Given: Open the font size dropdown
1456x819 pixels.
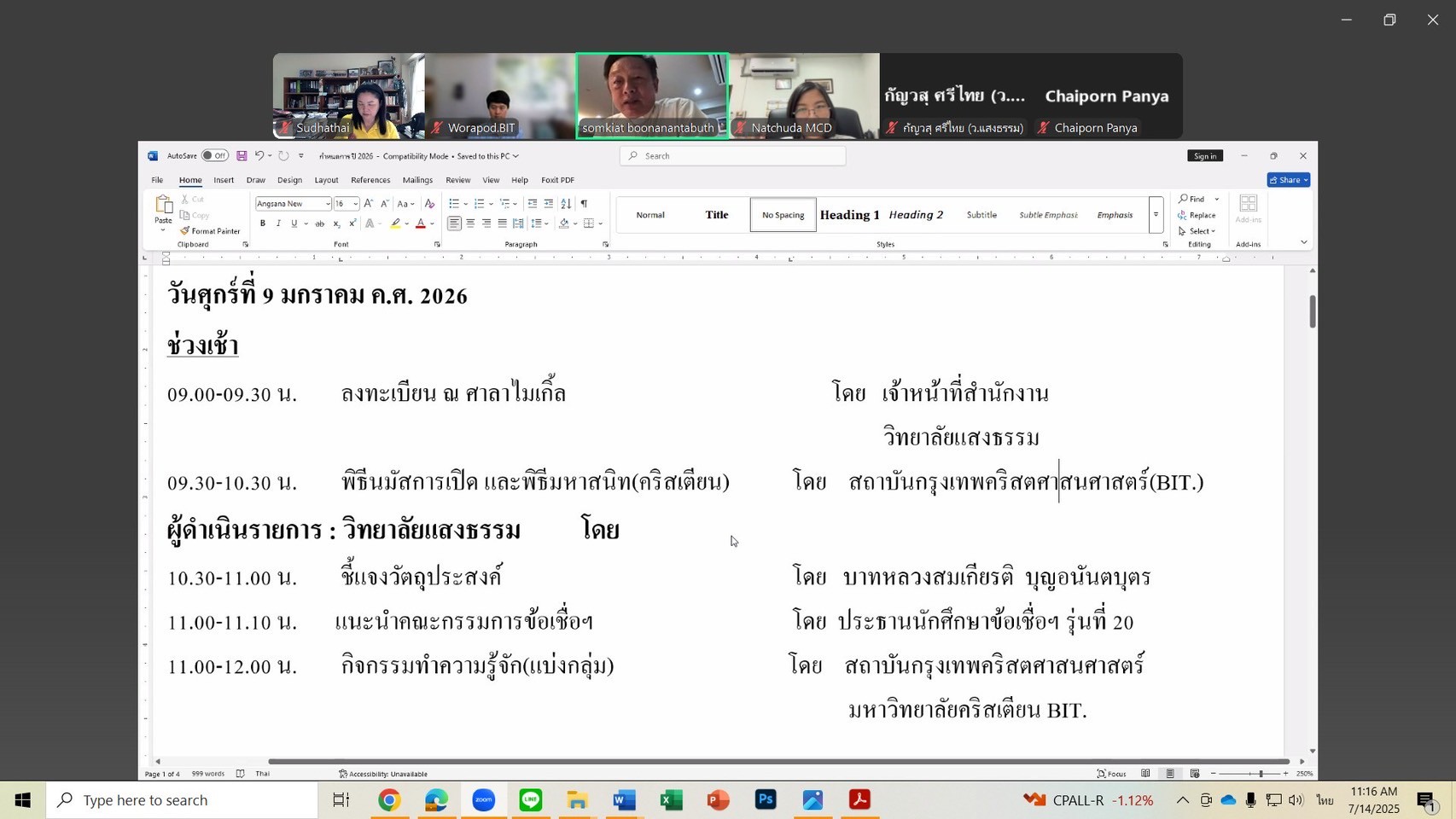Looking at the screenshot, I should pyautogui.click(x=355, y=204).
